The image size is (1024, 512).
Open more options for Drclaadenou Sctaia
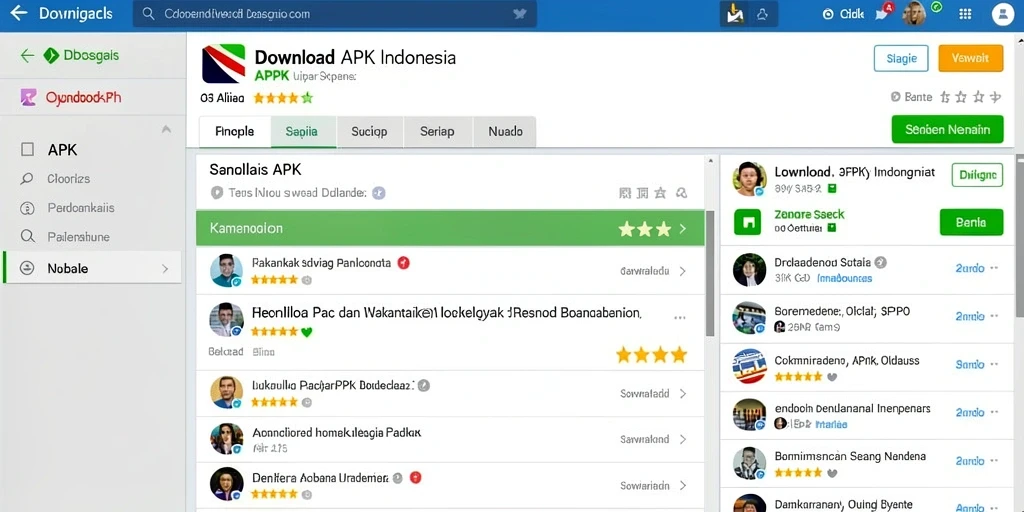995,268
